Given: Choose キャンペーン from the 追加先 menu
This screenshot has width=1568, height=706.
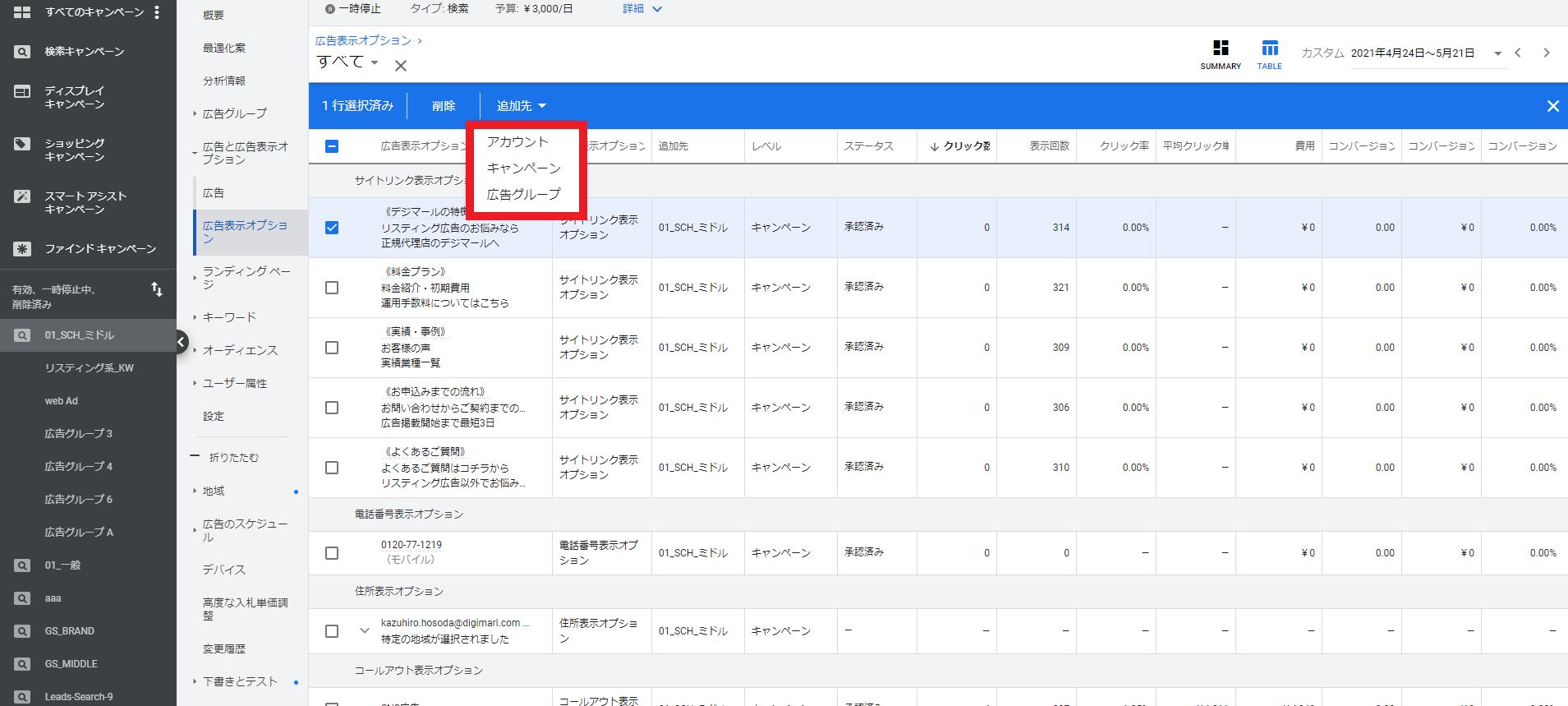Looking at the screenshot, I should [x=524, y=168].
